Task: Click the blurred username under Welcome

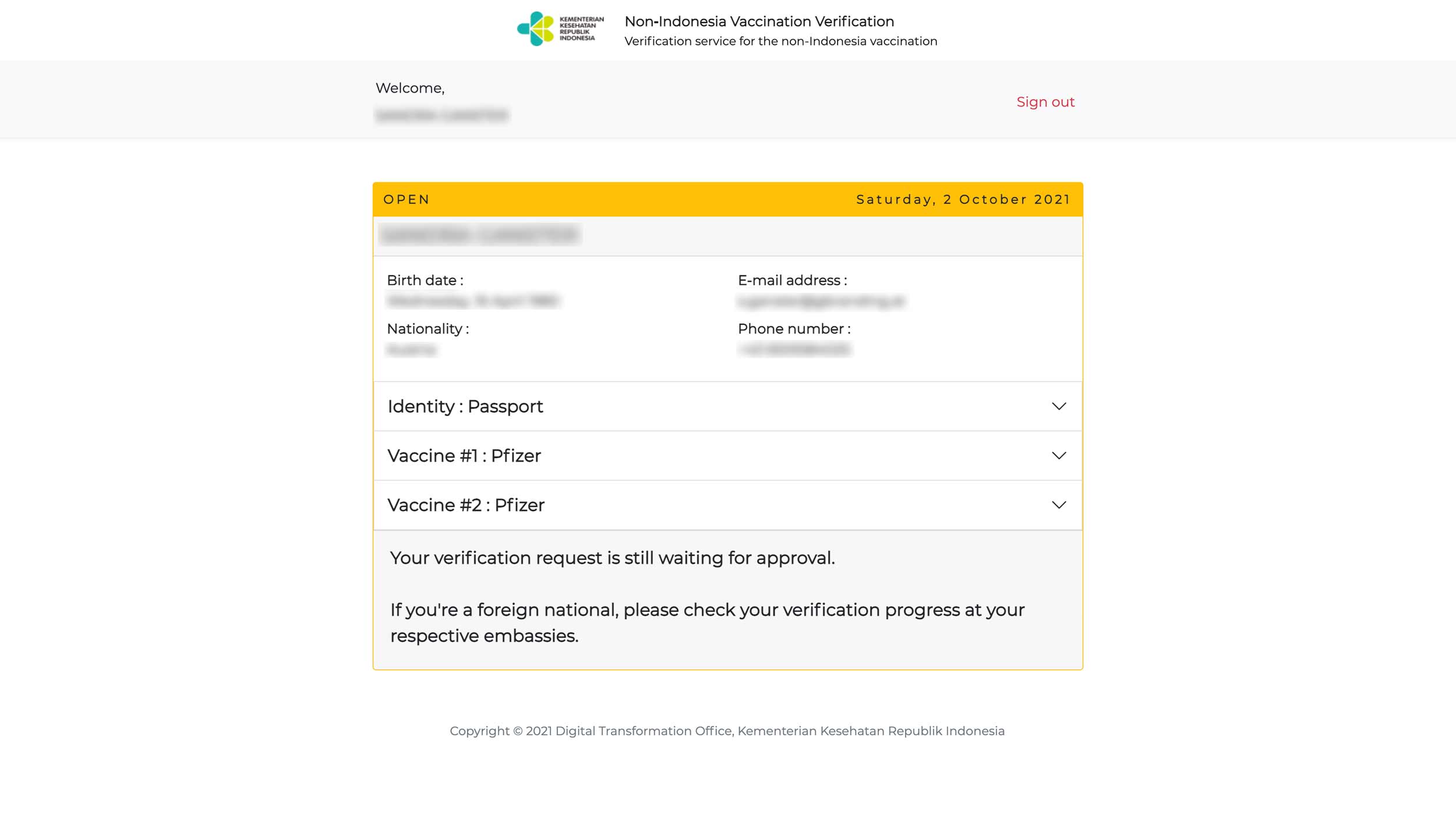Action: tap(442, 115)
